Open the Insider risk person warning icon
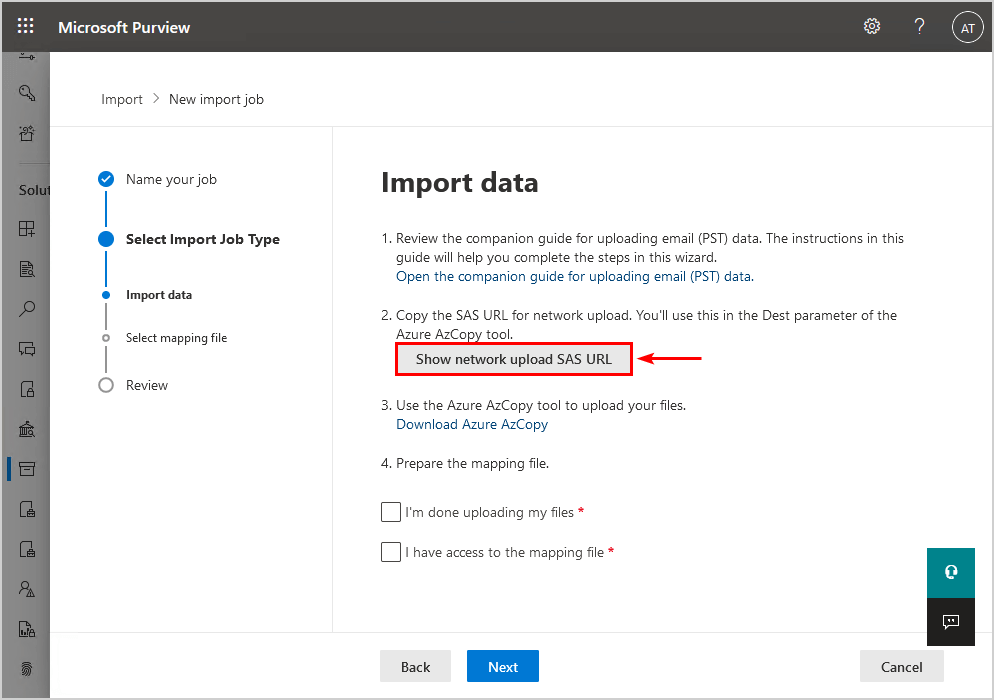The height and width of the screenshot is (700, 994). (x=26, y=588)
